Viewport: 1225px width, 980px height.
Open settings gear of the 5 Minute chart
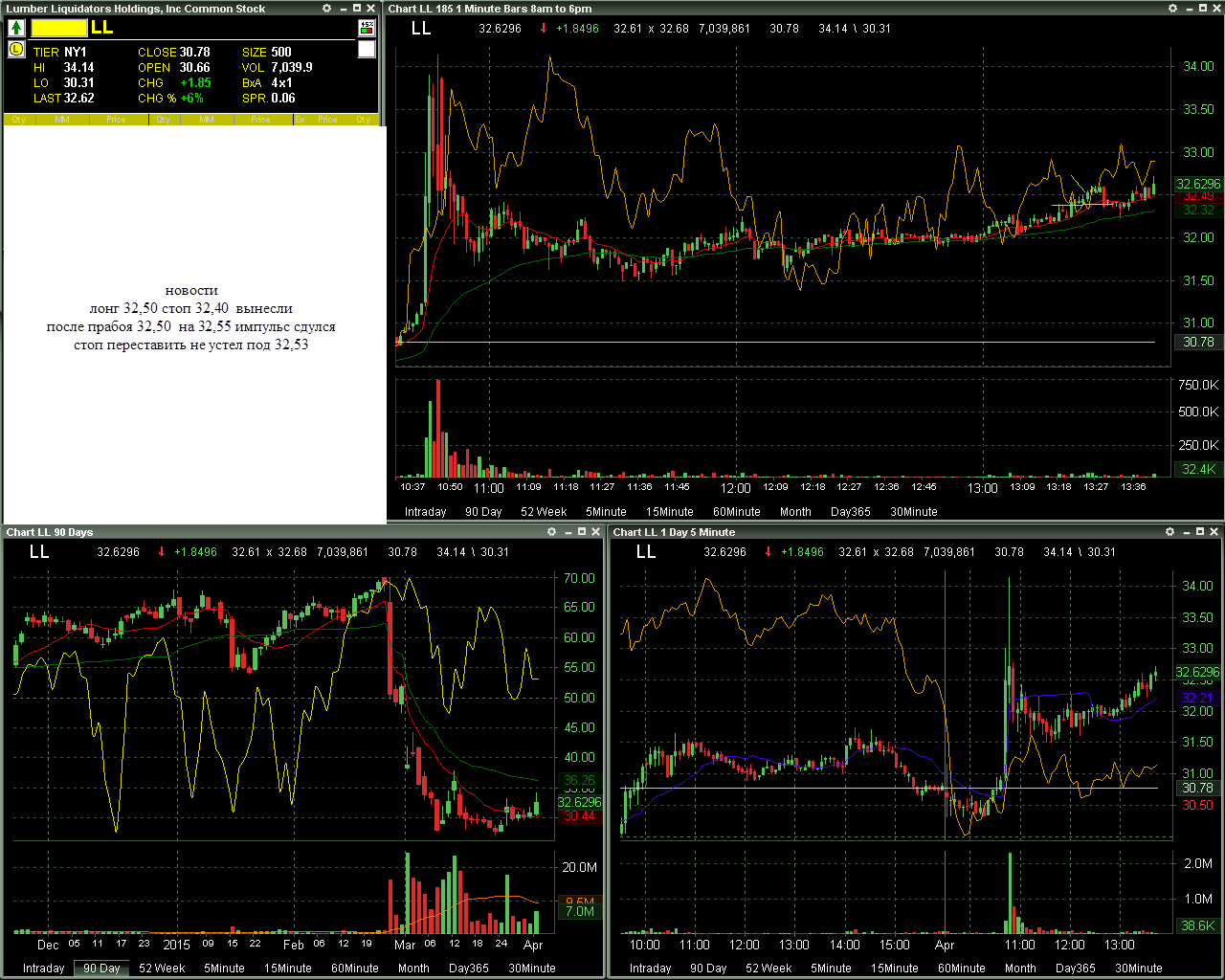(x=1169, y=532)
